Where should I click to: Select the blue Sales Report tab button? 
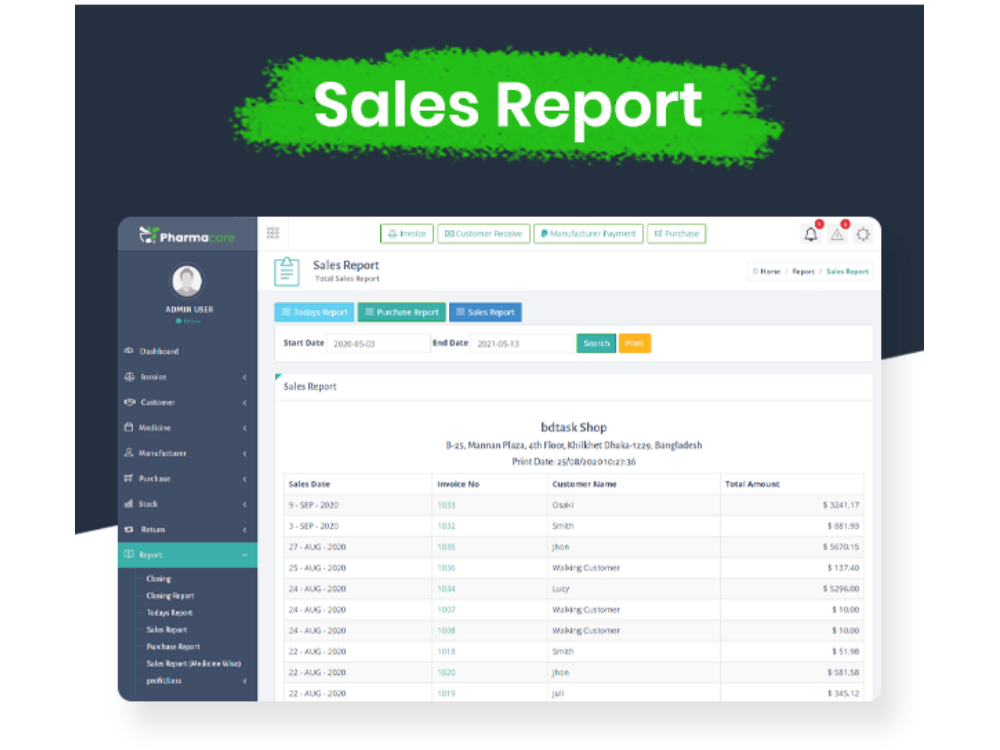485,312
